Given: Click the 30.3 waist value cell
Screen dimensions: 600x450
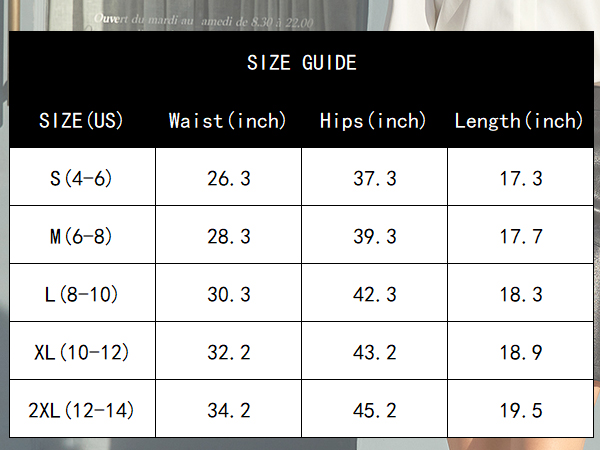Looking at the screenshot, I should [x=228, y=293].
